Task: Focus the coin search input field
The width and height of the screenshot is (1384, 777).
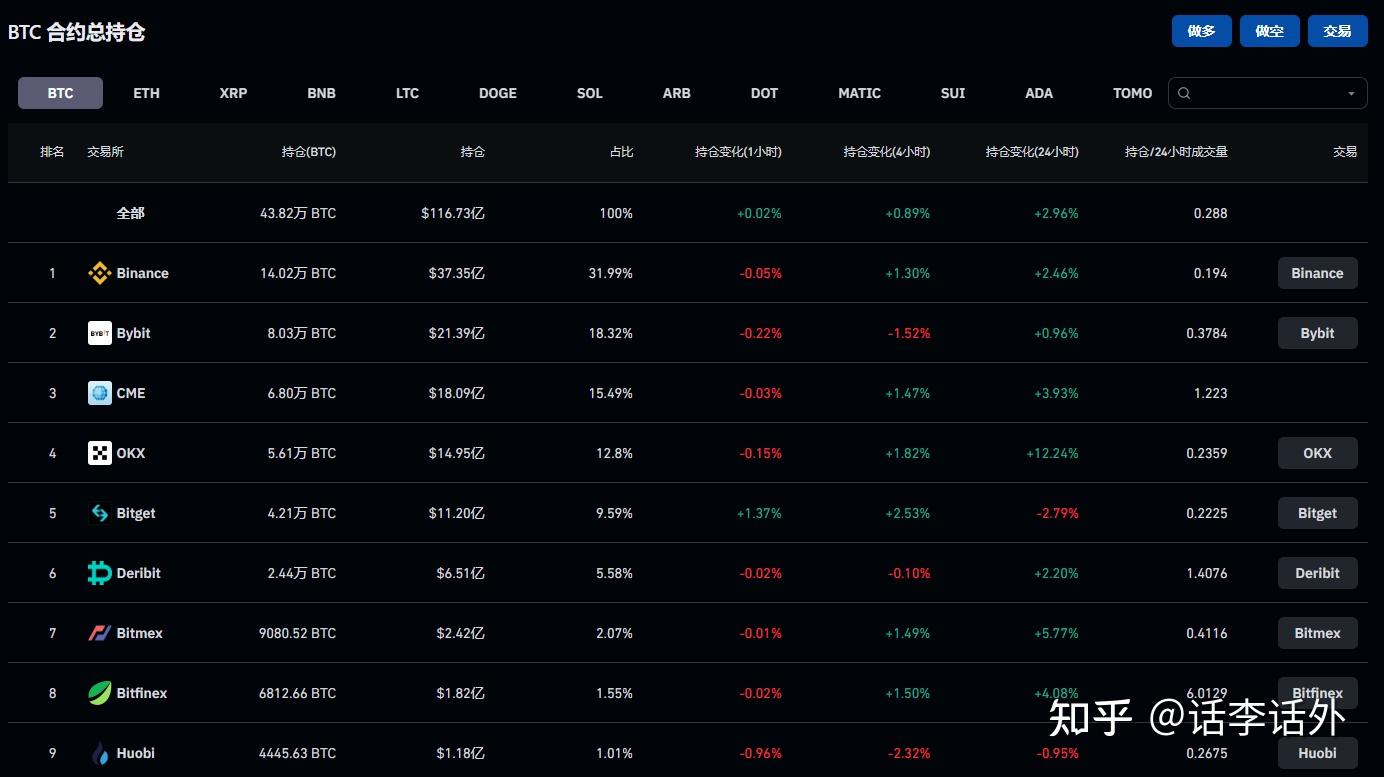Action: tap(1265, 93)
